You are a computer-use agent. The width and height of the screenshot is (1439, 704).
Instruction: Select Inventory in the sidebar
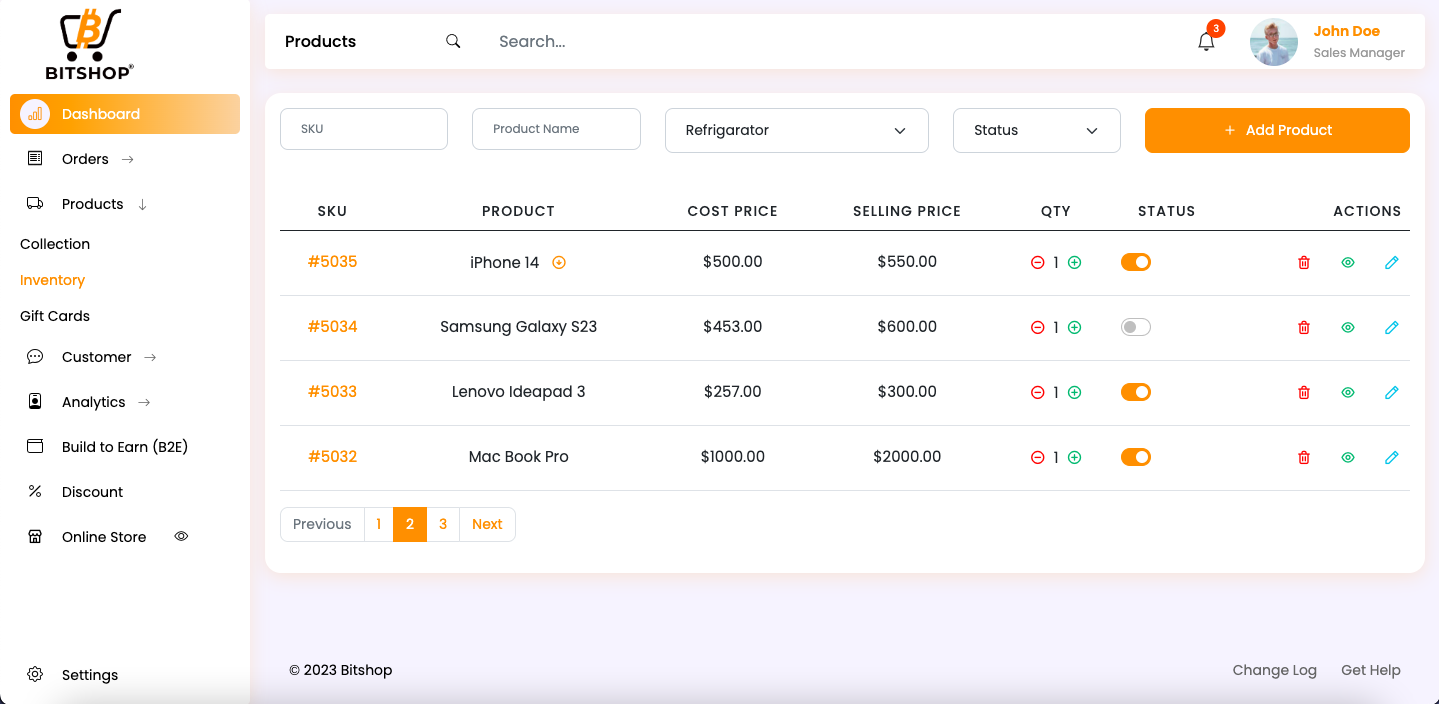coord(52,280)
